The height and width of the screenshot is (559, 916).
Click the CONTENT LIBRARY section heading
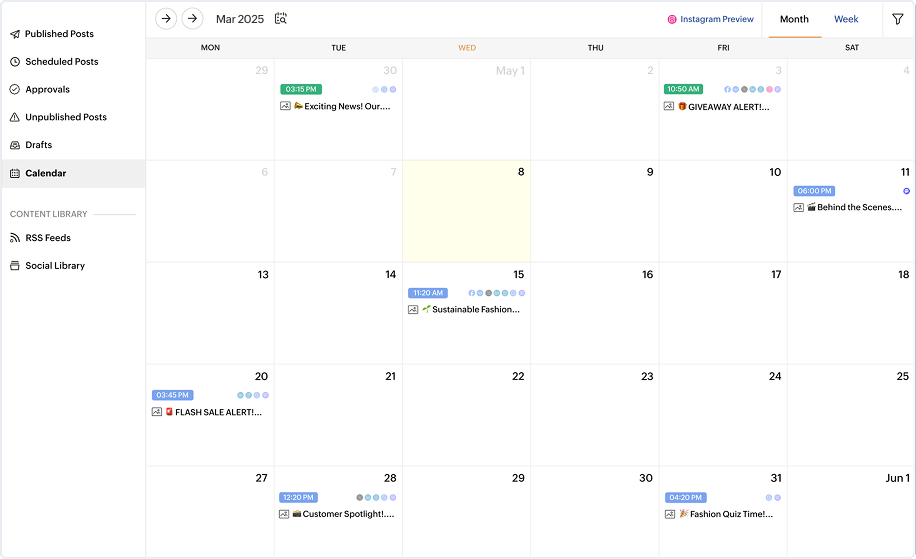pyautogui.click(x=48, y=214)
